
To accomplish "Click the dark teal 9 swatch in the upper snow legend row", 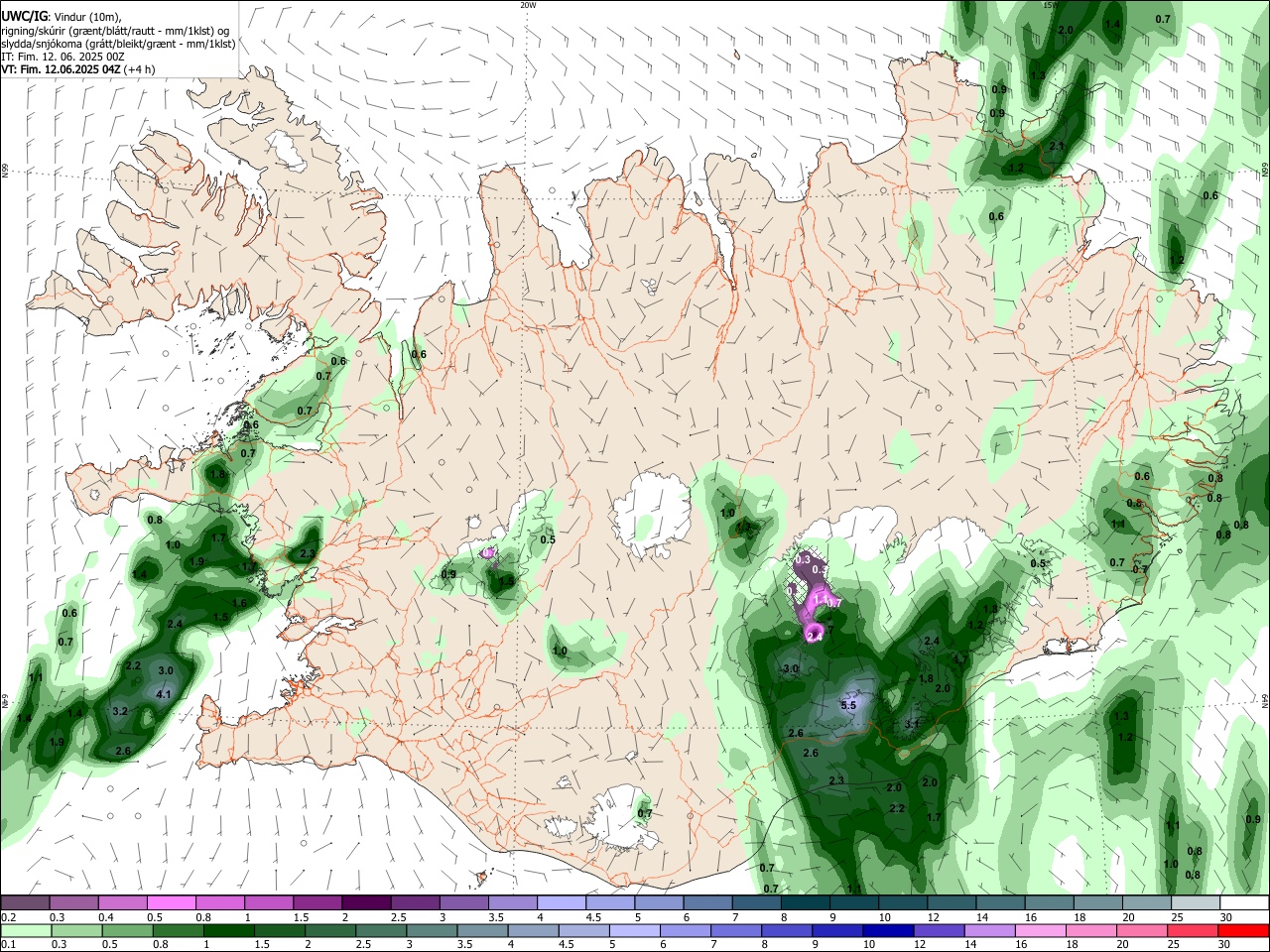I will point(854,903).
